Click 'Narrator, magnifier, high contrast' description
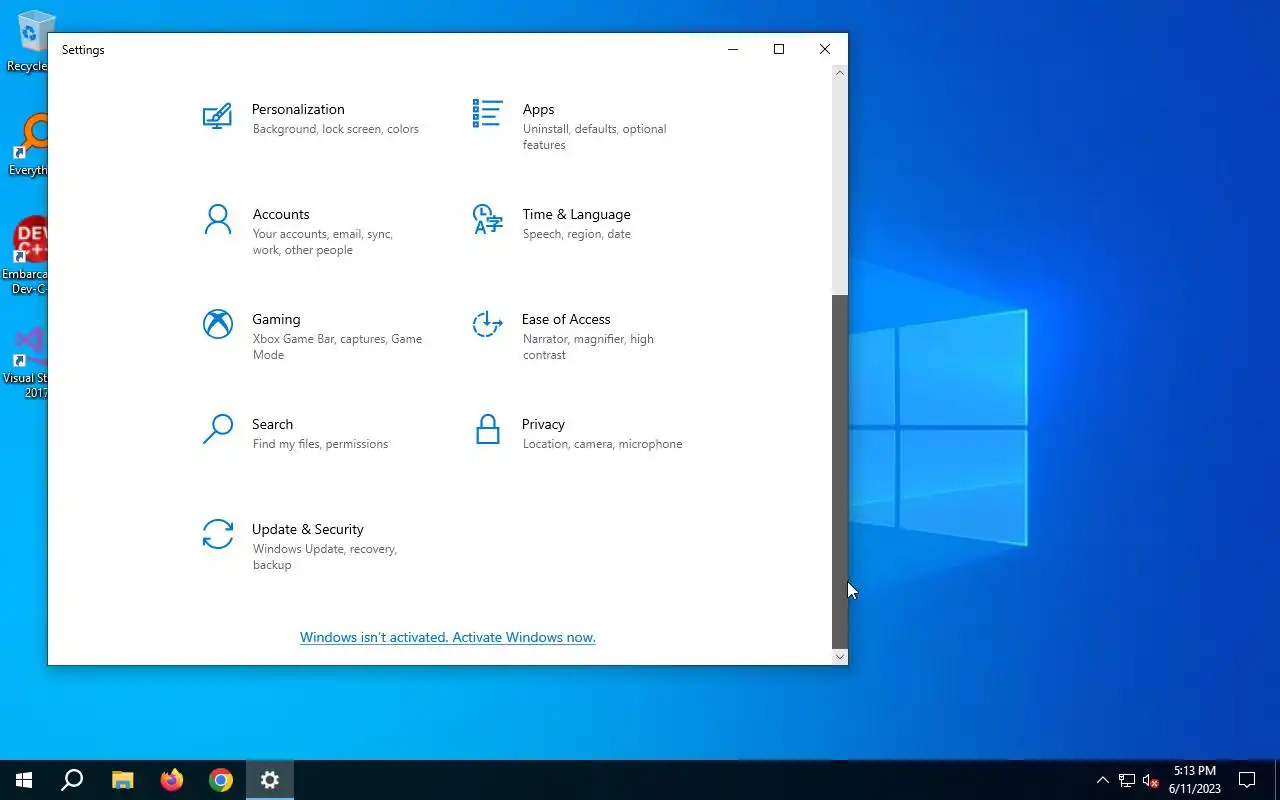 tap(588, 347)
